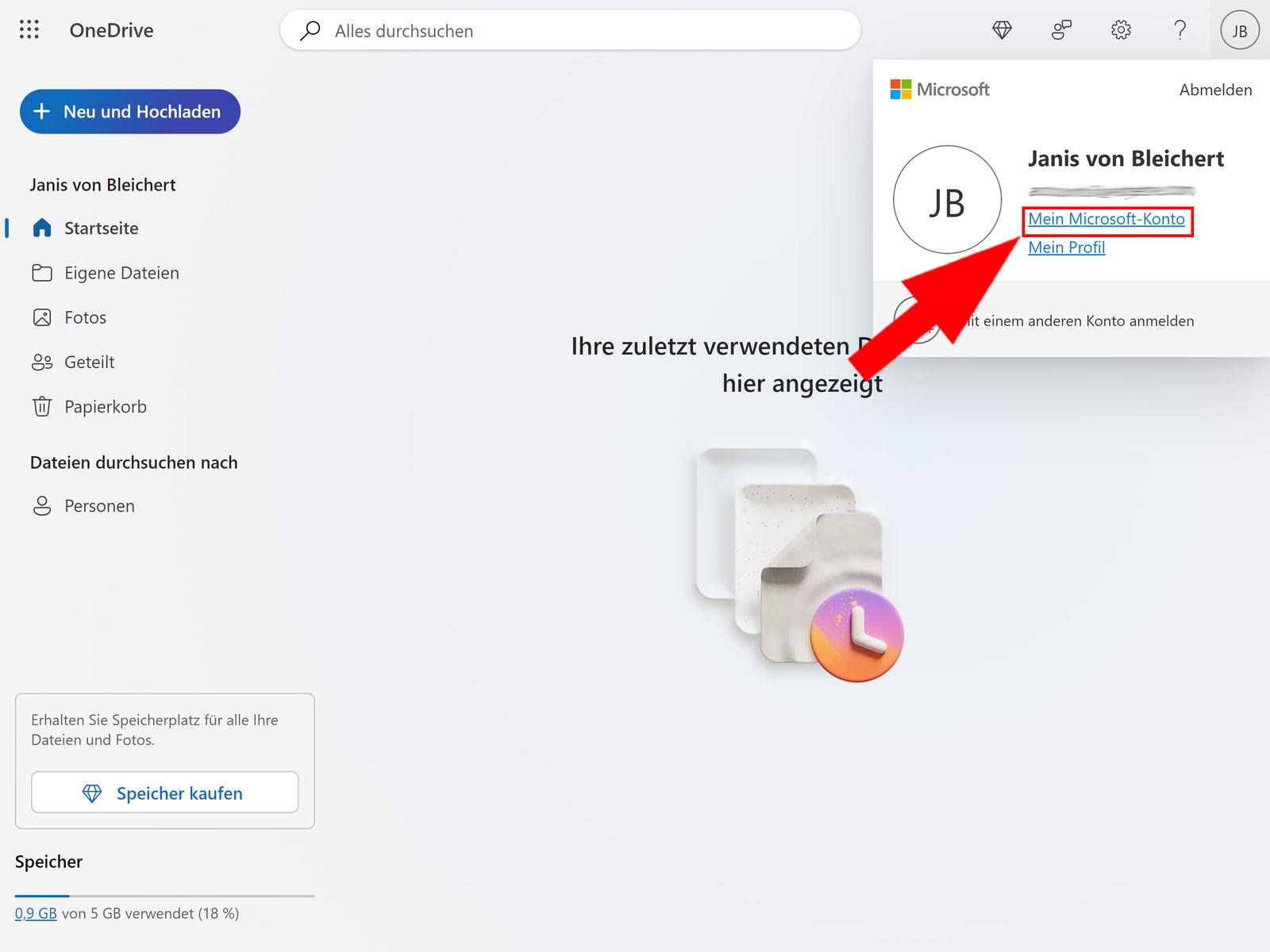Open the feedback icon next to the gear

coord(1061,29)
